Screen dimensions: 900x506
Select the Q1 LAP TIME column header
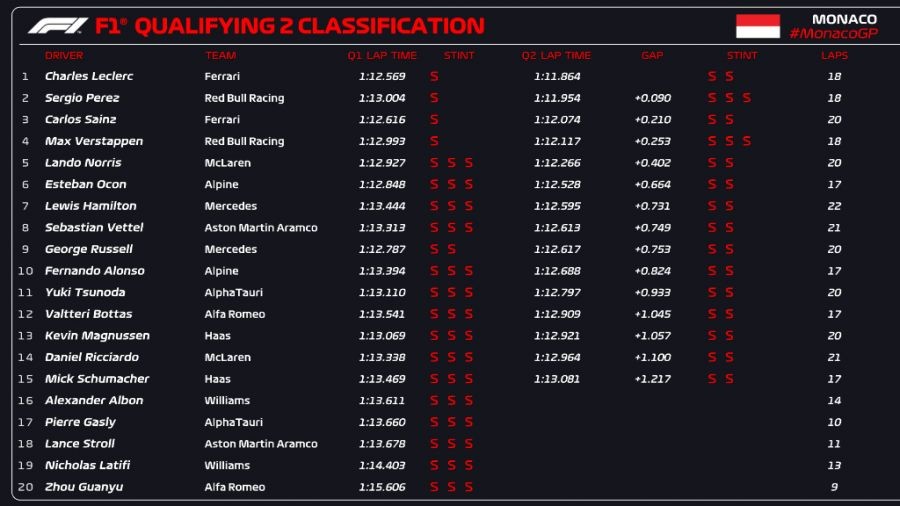coord(382,56)
